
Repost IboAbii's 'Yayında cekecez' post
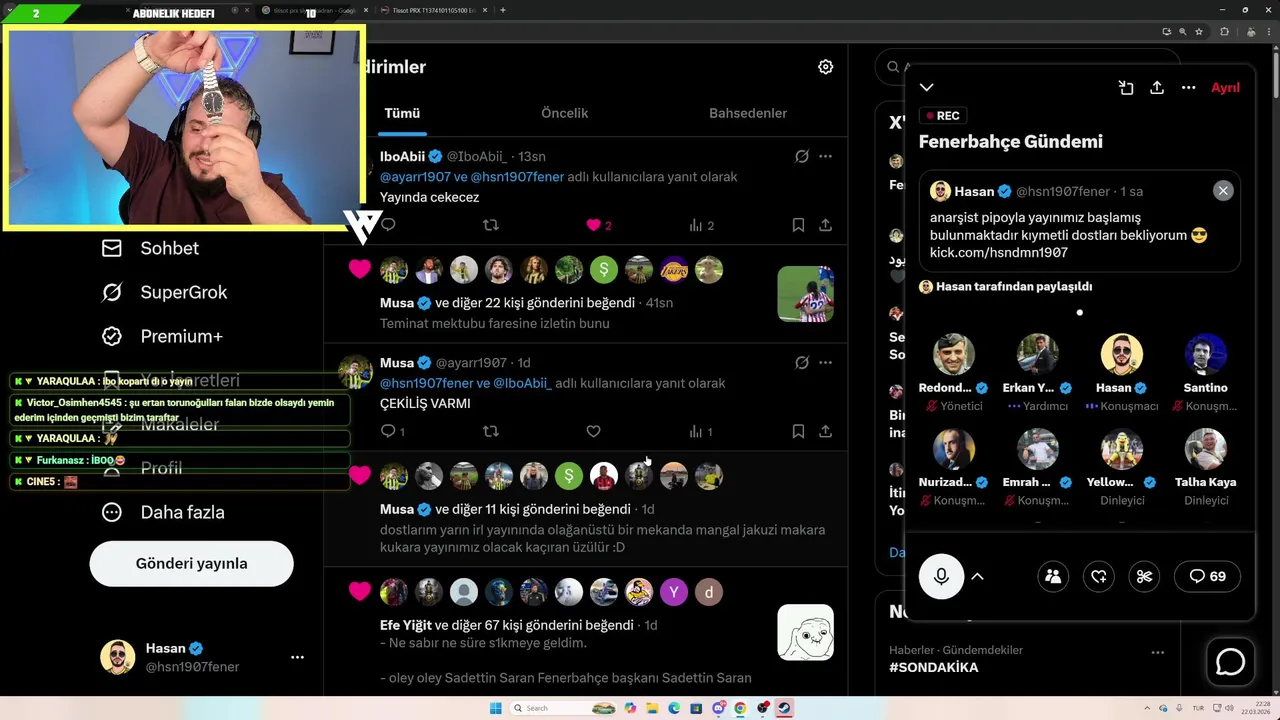490,225
